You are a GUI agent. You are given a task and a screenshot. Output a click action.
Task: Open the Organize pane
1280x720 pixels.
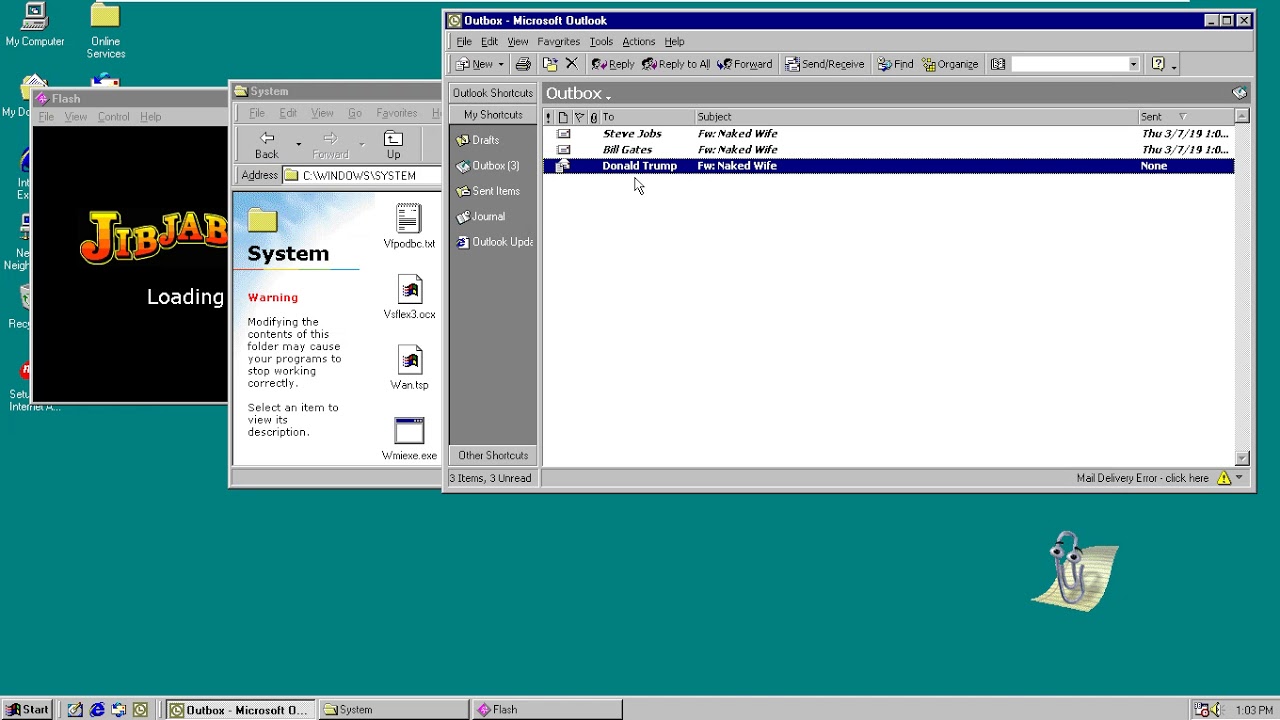[949, 64]
